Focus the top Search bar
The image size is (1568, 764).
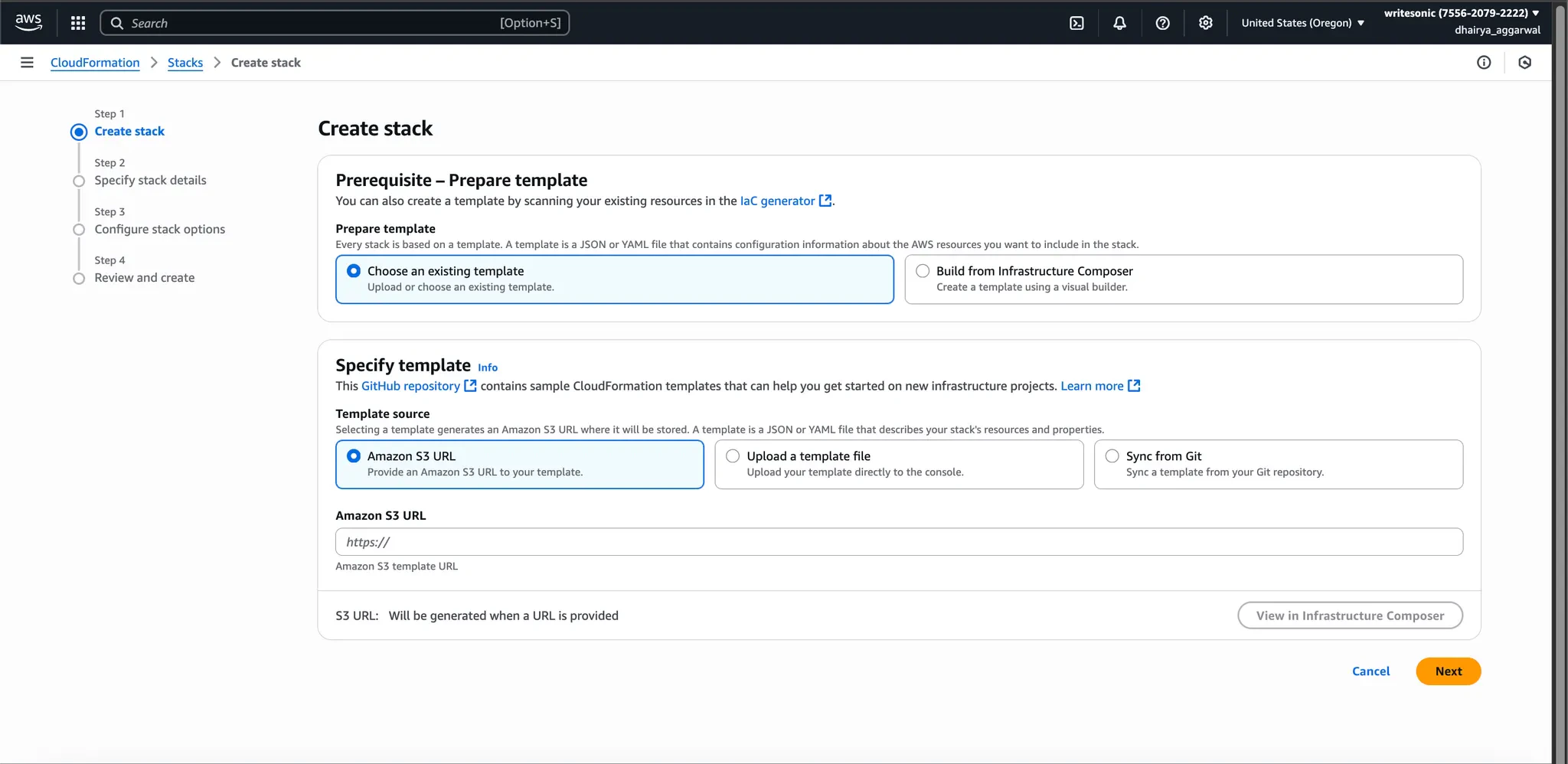click(335, 23)
